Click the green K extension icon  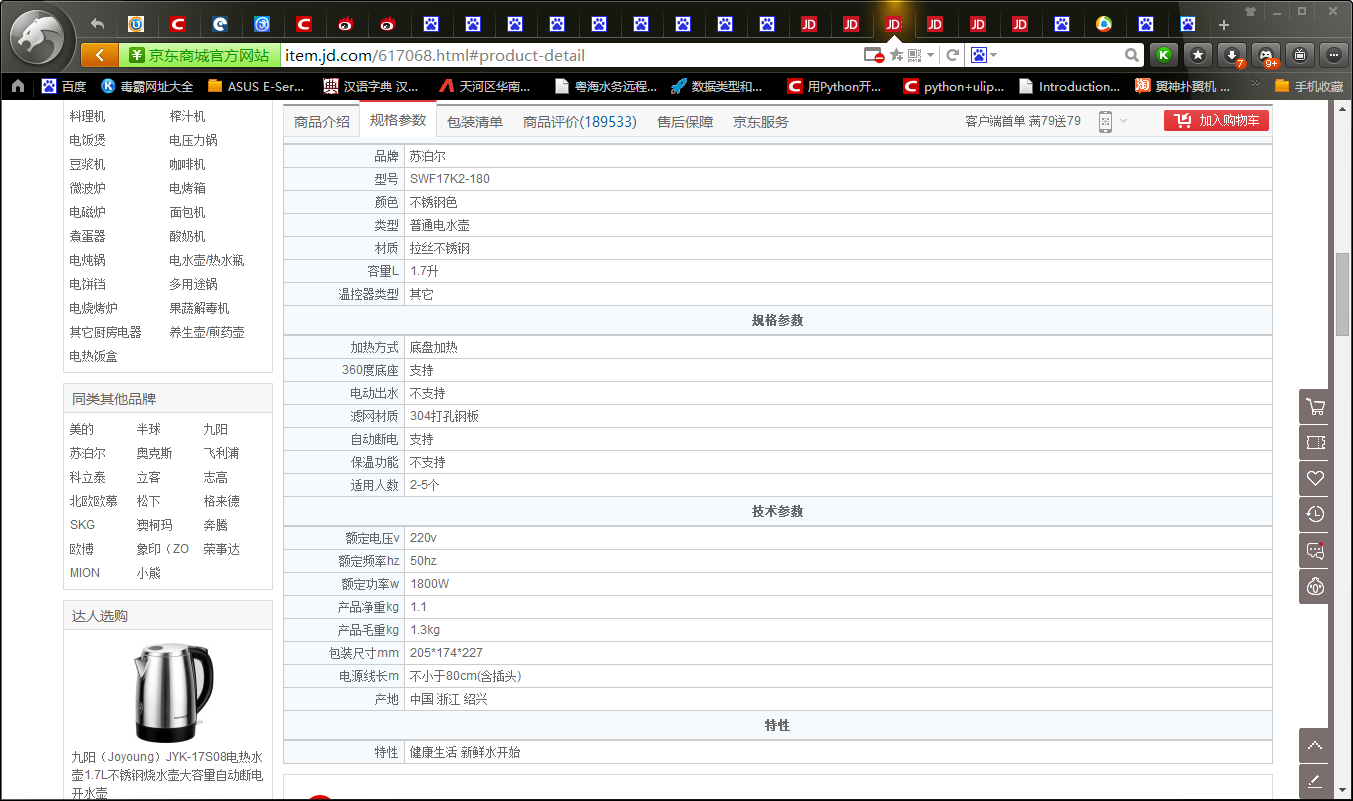(x=1163, y=55)
